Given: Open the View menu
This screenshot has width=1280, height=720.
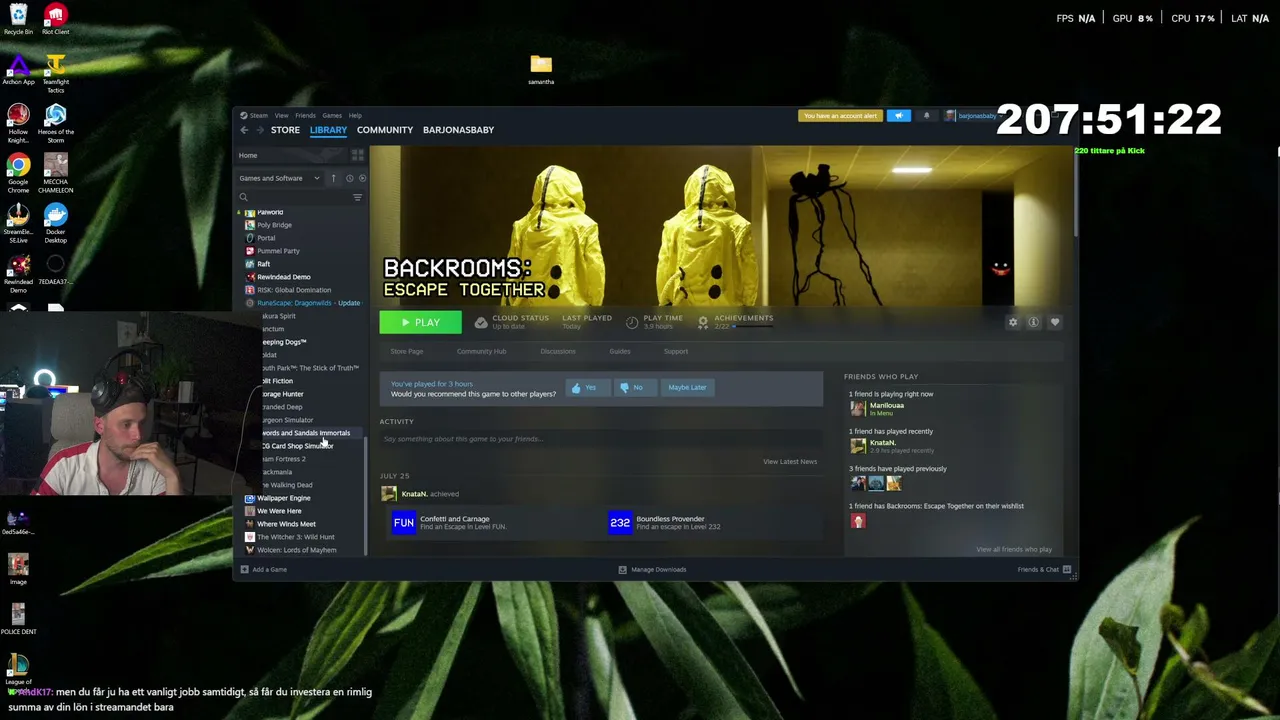Looking at the screenshot, I should coord(282,115).
